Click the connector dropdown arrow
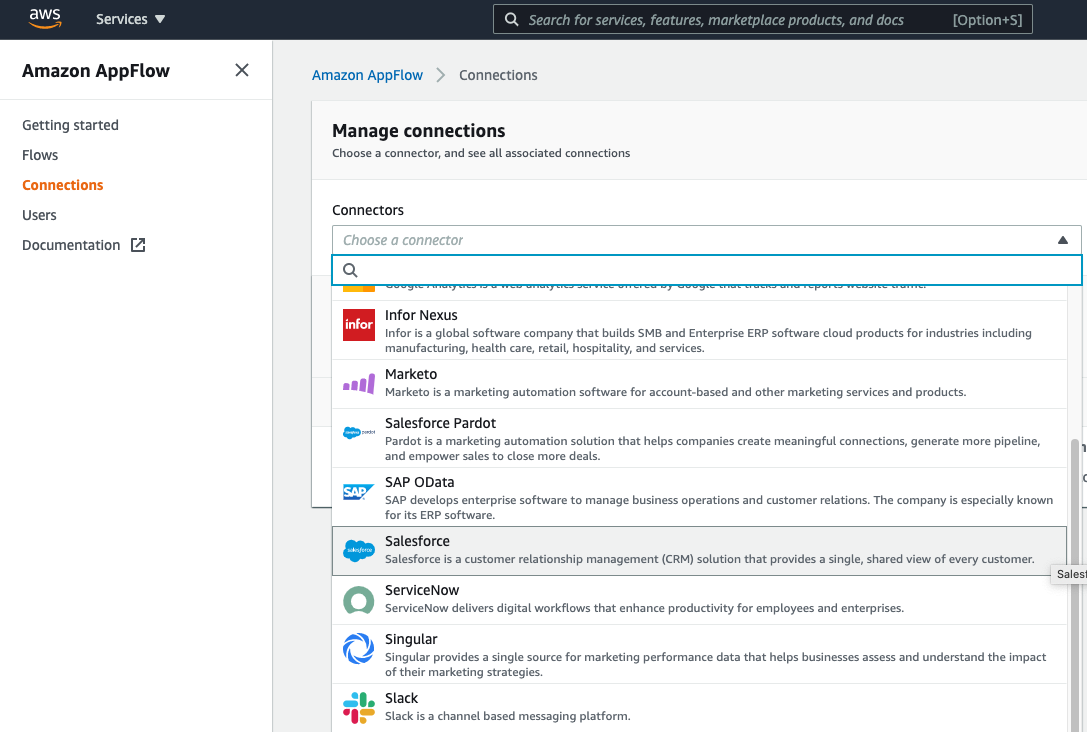The height and width of the screenshot is (732, 1087). click(x=1062, y=240)
